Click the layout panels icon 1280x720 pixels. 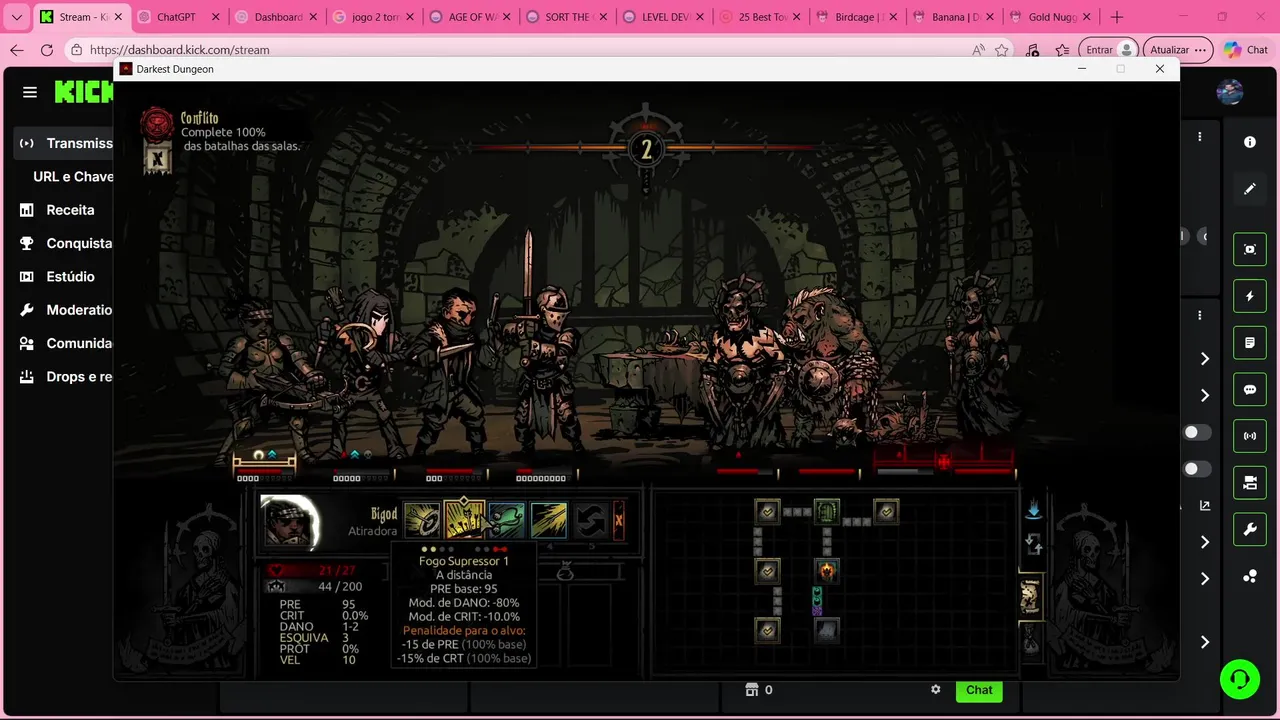tap(1250, 483)
